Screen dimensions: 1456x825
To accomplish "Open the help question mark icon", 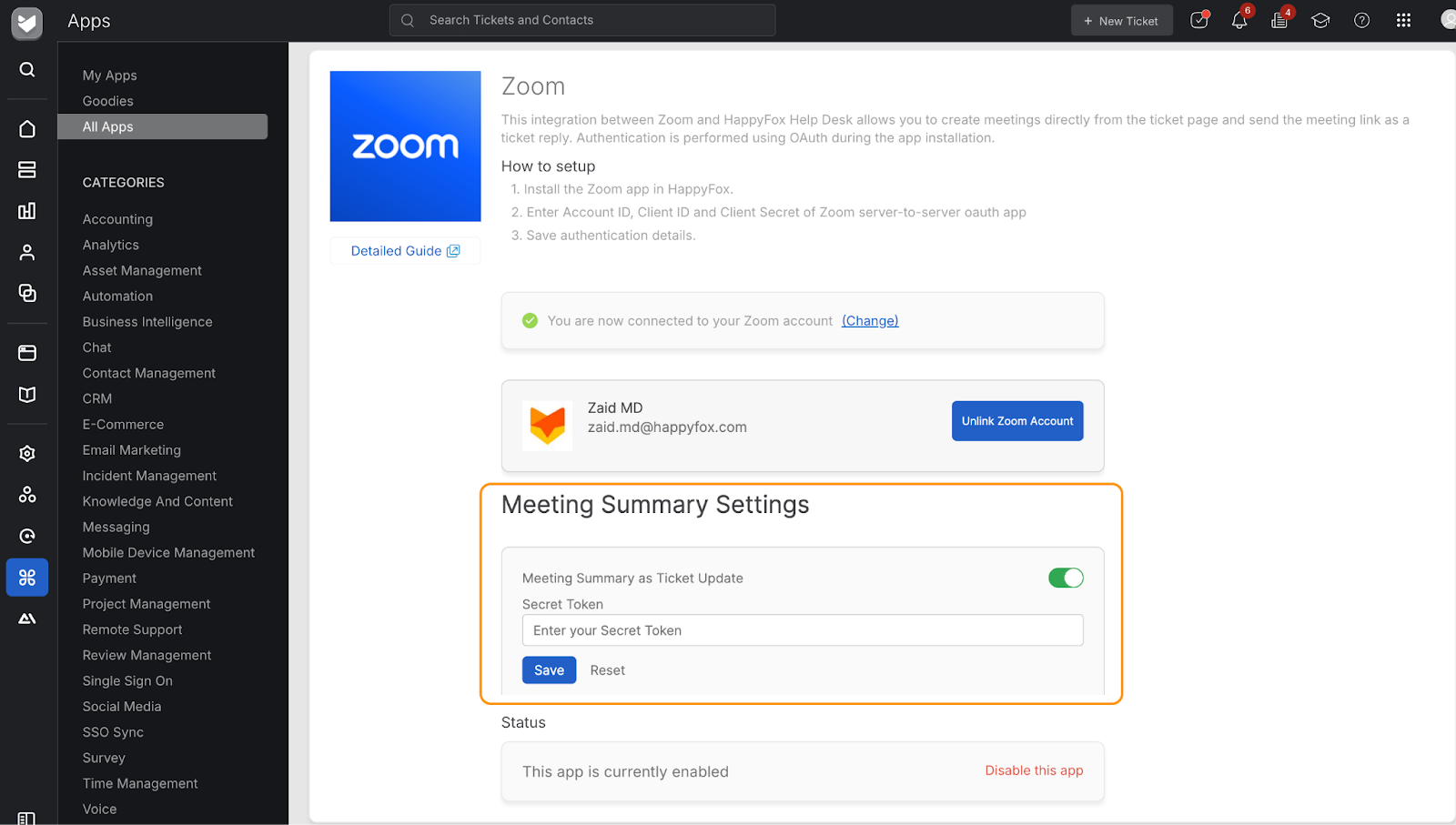I will point(1362,20).
